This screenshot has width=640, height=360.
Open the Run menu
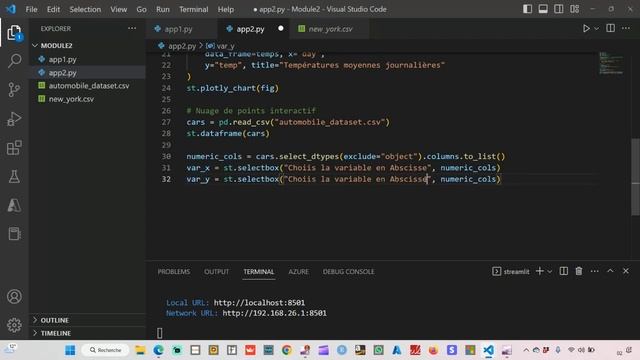click(162, 9)
